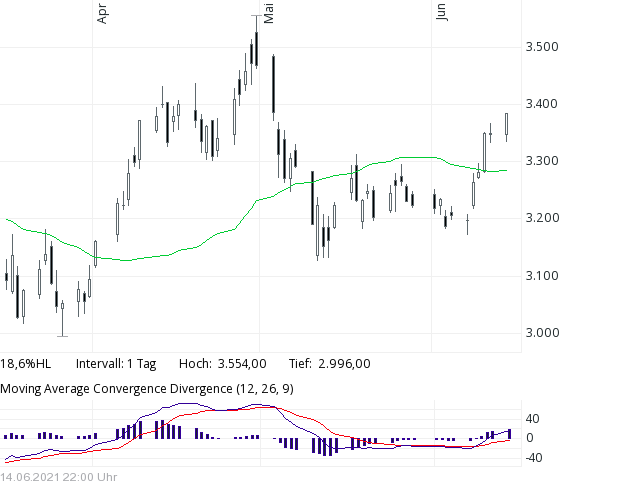Screen dimensions: 620x483
Task: Click the MACD 40 axis label
Action: pyautogui.click(x=533, y=419)
